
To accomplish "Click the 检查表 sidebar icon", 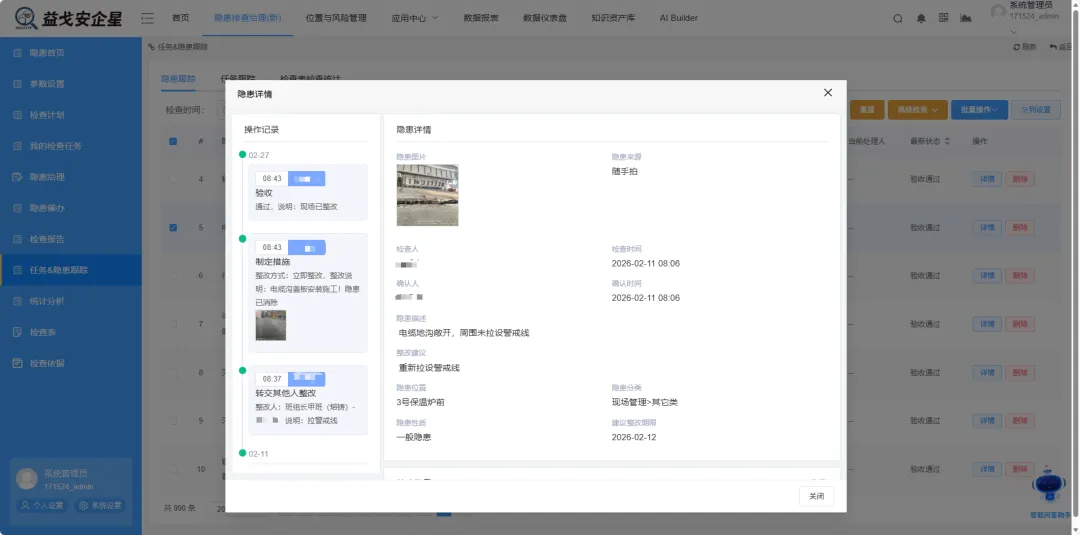I will 18,332.
